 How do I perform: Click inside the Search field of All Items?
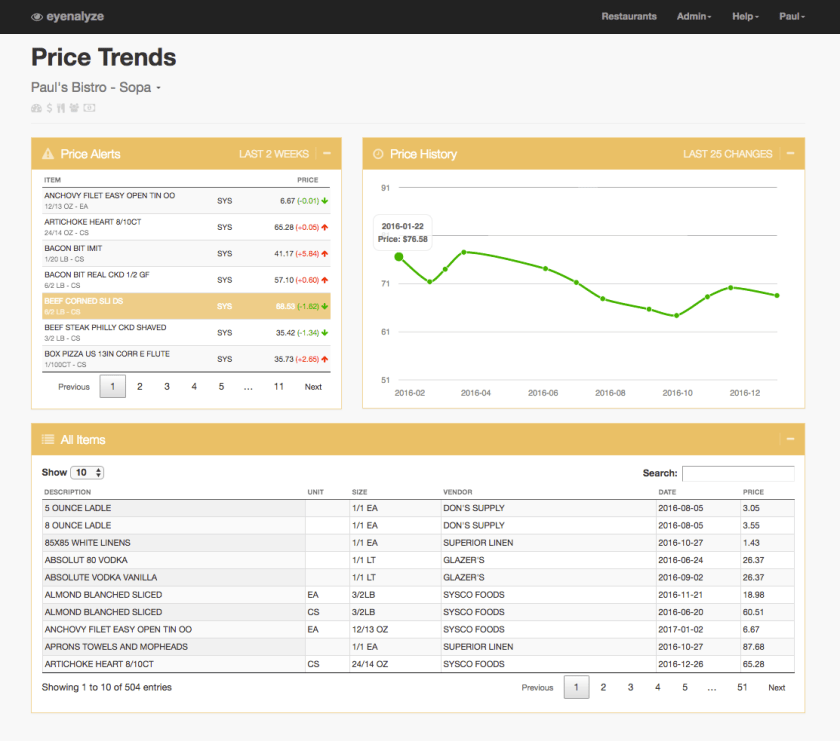(738, 472)
